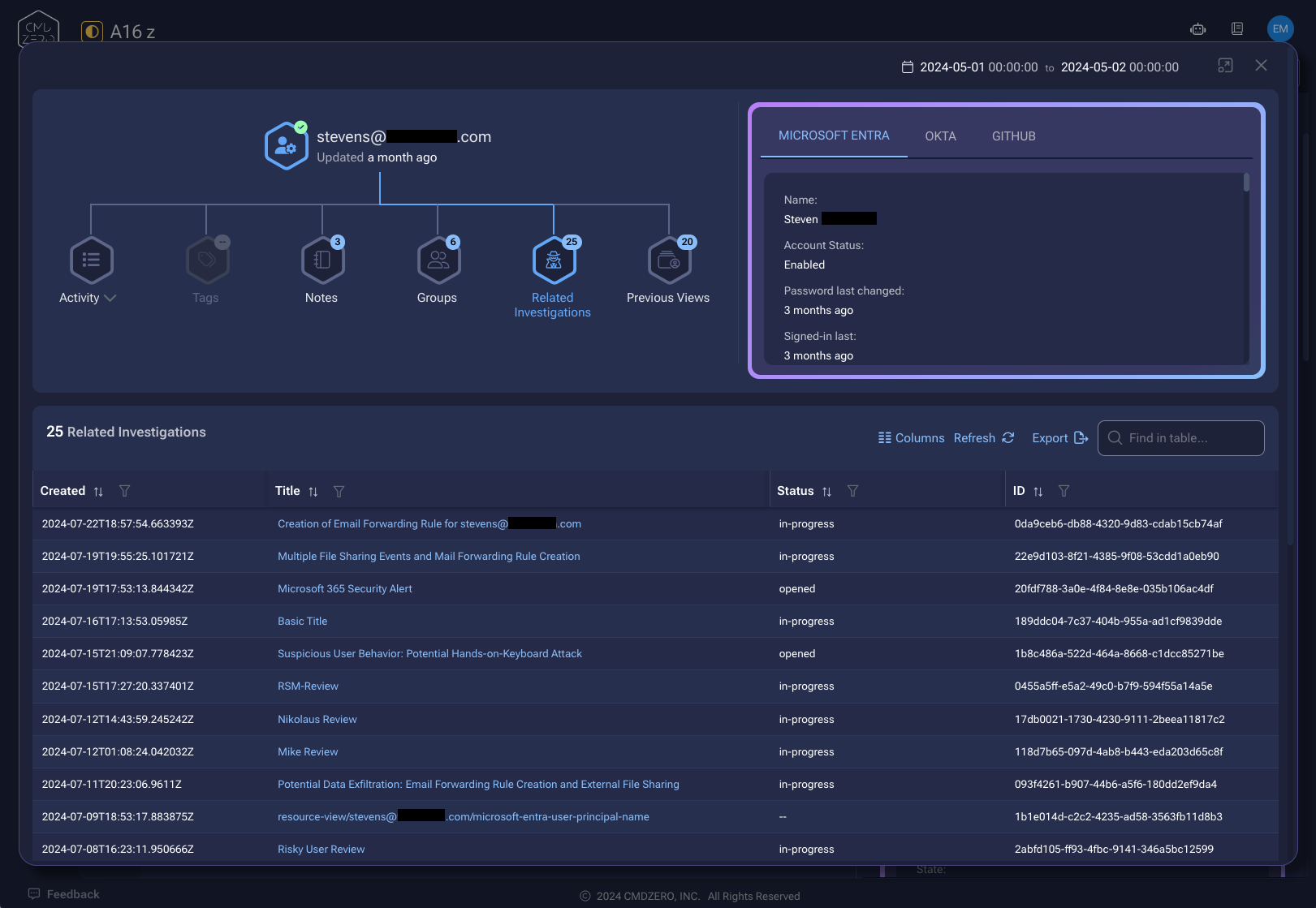This screenshot has height=908, width=1316.
Task: Open the Nikolaus Review investigation
Action: tap(317, 720)
